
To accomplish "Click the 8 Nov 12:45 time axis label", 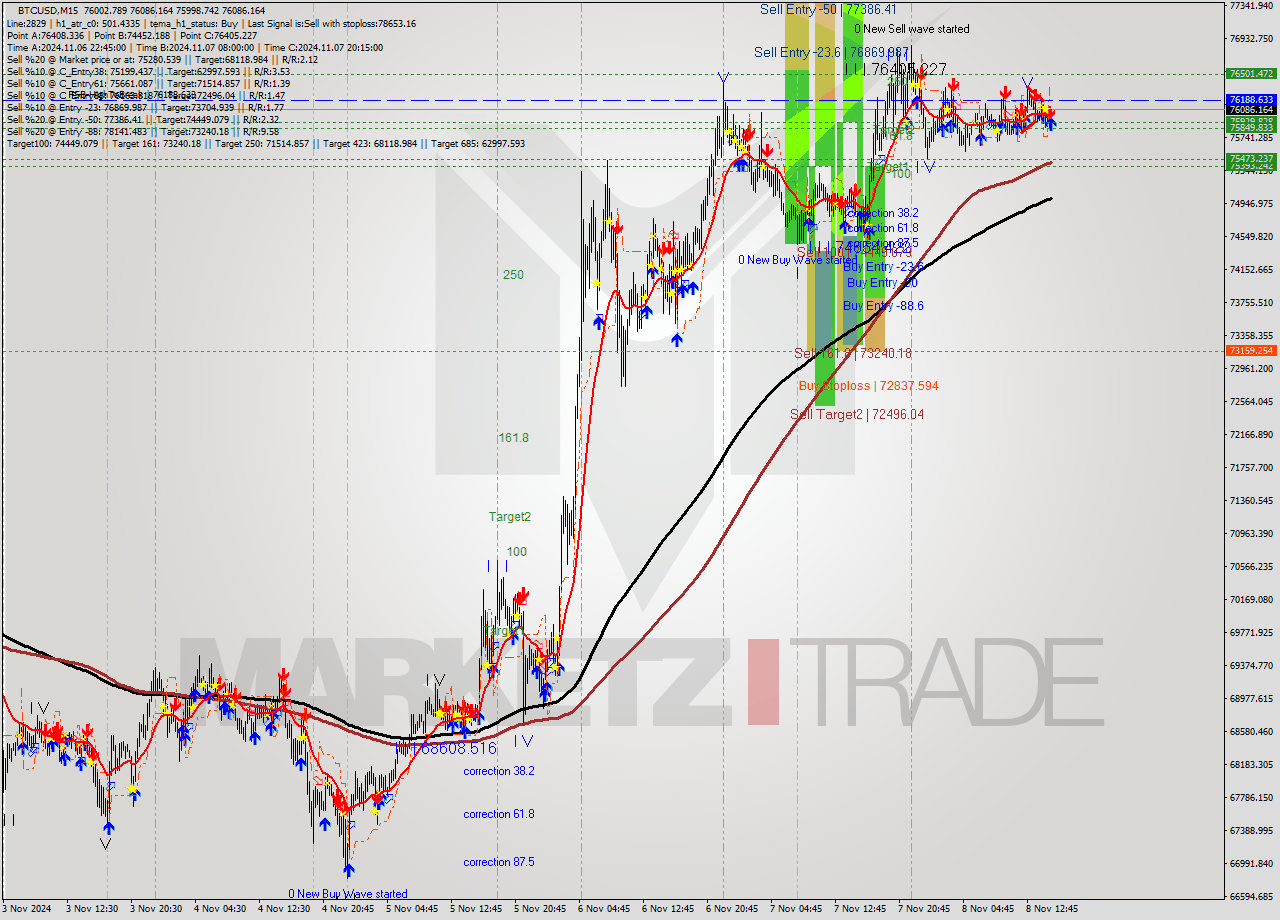I will click(1052, 909).
